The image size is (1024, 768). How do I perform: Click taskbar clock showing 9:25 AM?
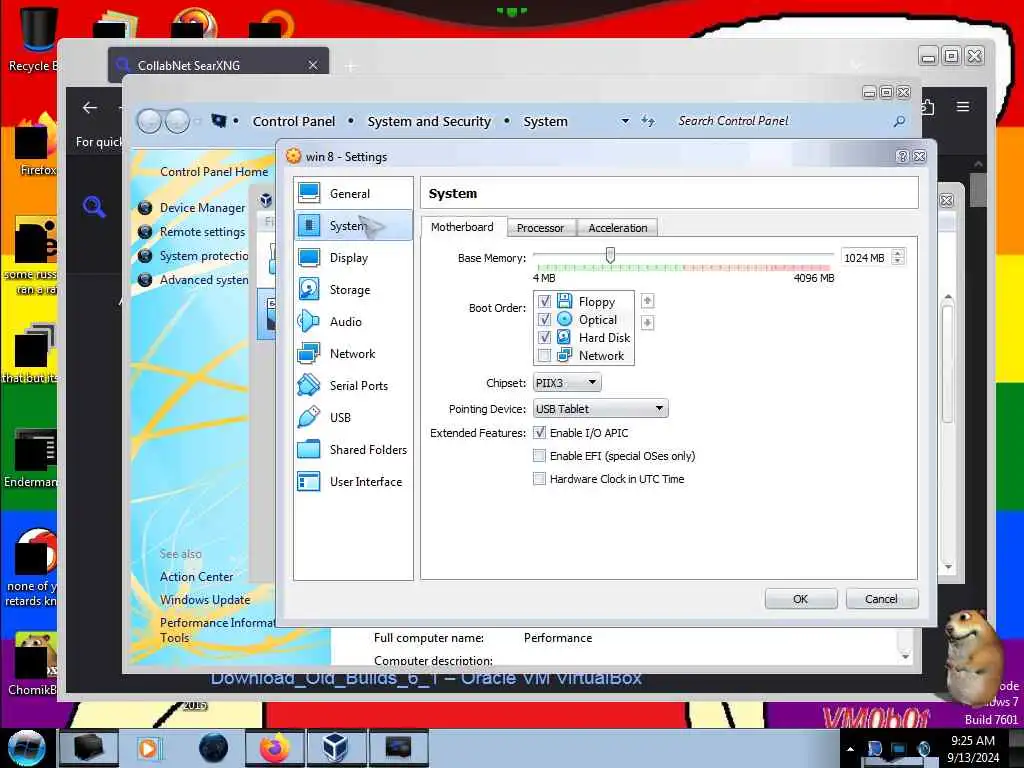coord(973,741)
